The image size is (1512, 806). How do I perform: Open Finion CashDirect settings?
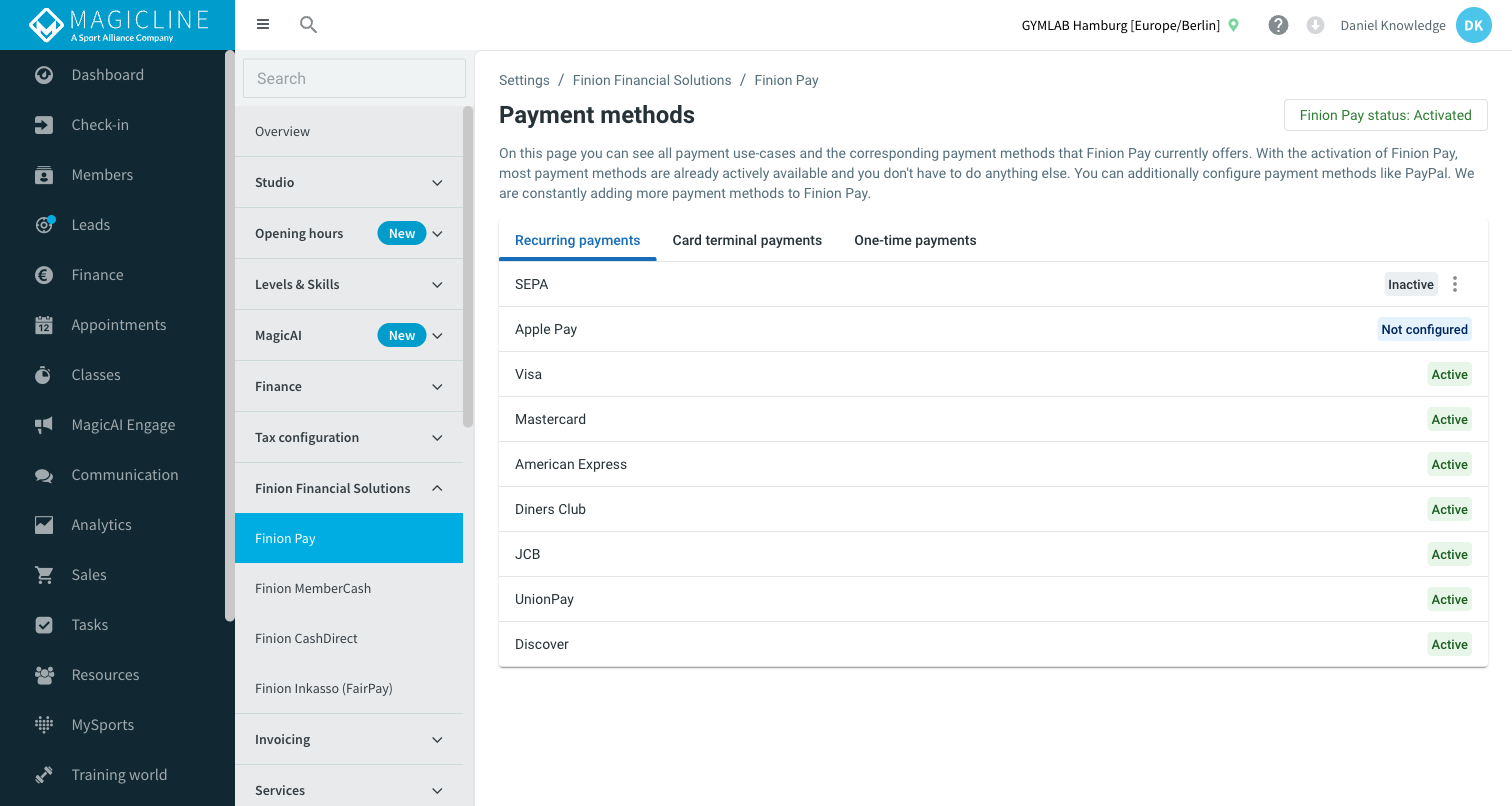349,638
